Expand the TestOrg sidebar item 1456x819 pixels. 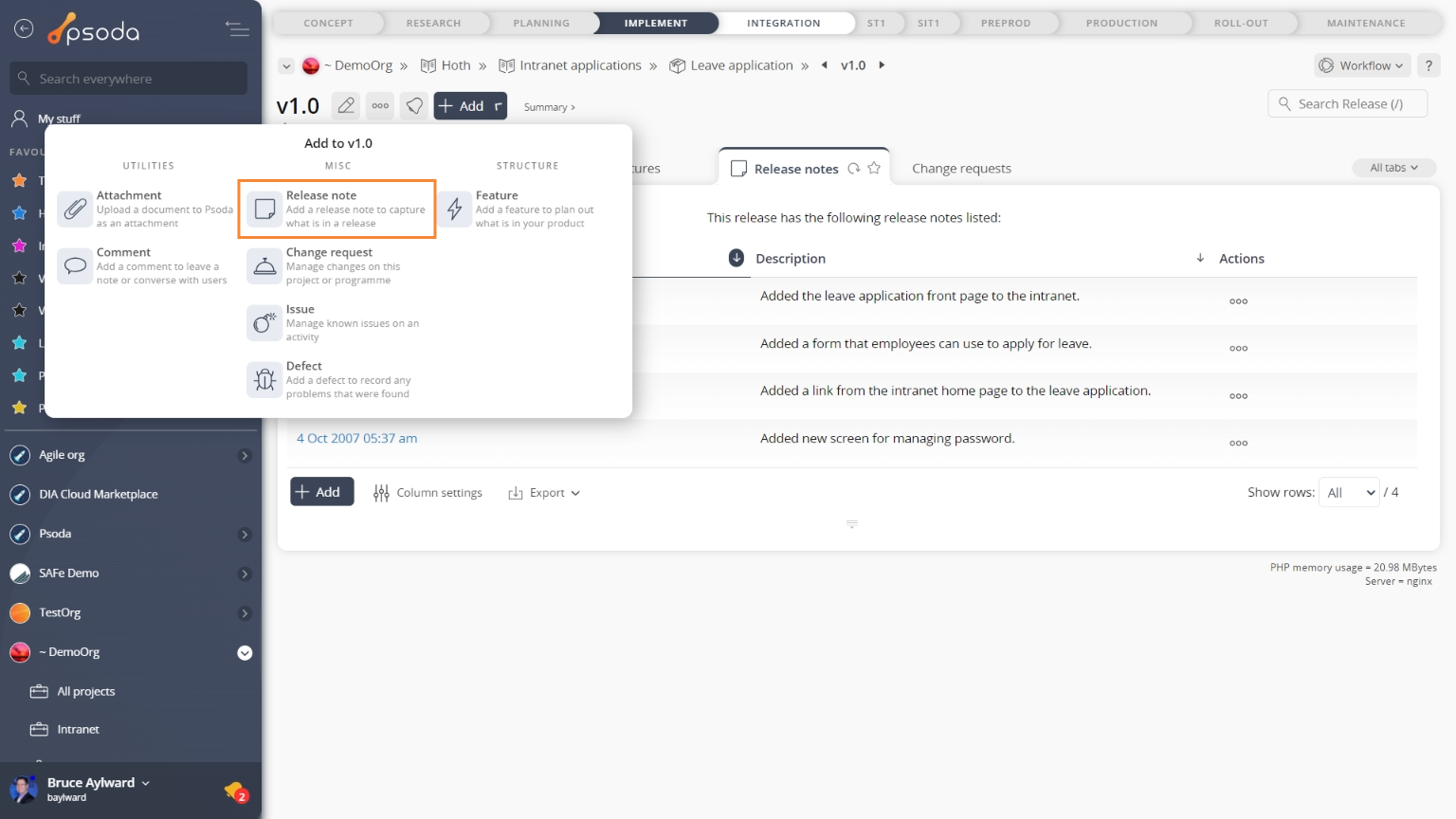tap(245, 613)
